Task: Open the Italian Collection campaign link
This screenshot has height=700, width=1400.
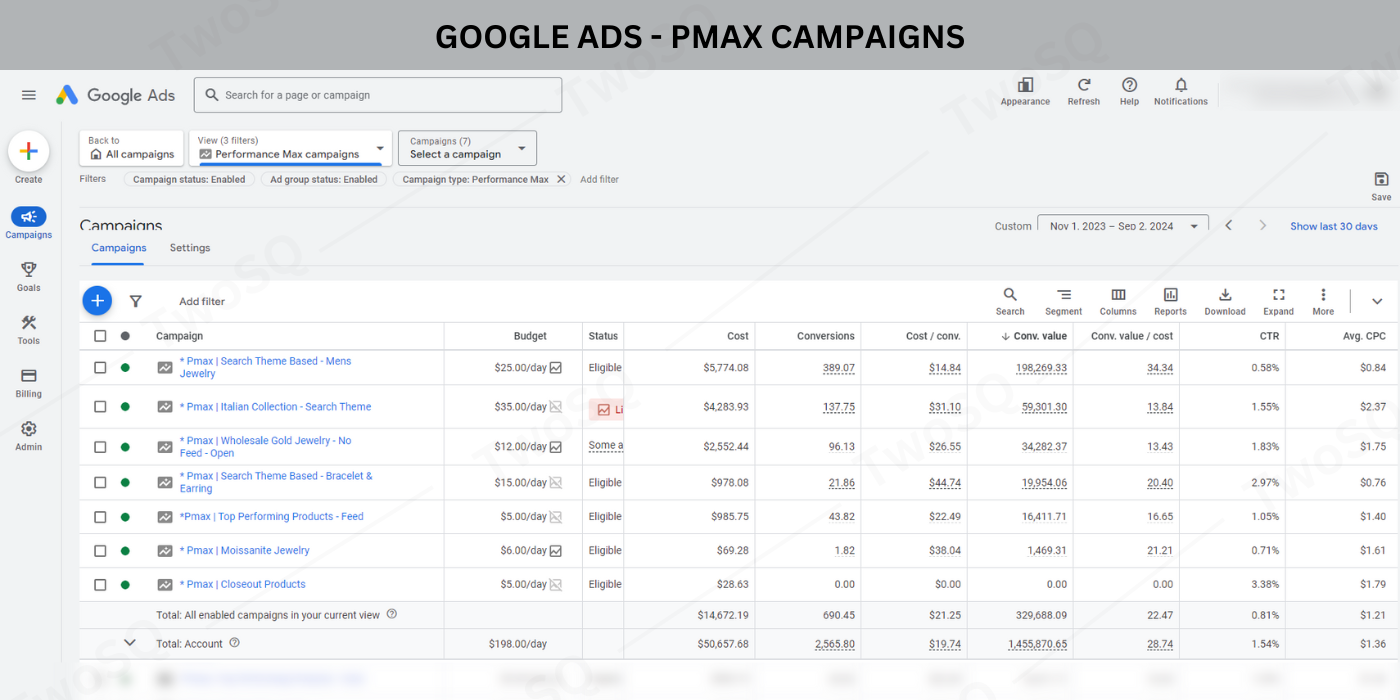Action: coord(275,407)
